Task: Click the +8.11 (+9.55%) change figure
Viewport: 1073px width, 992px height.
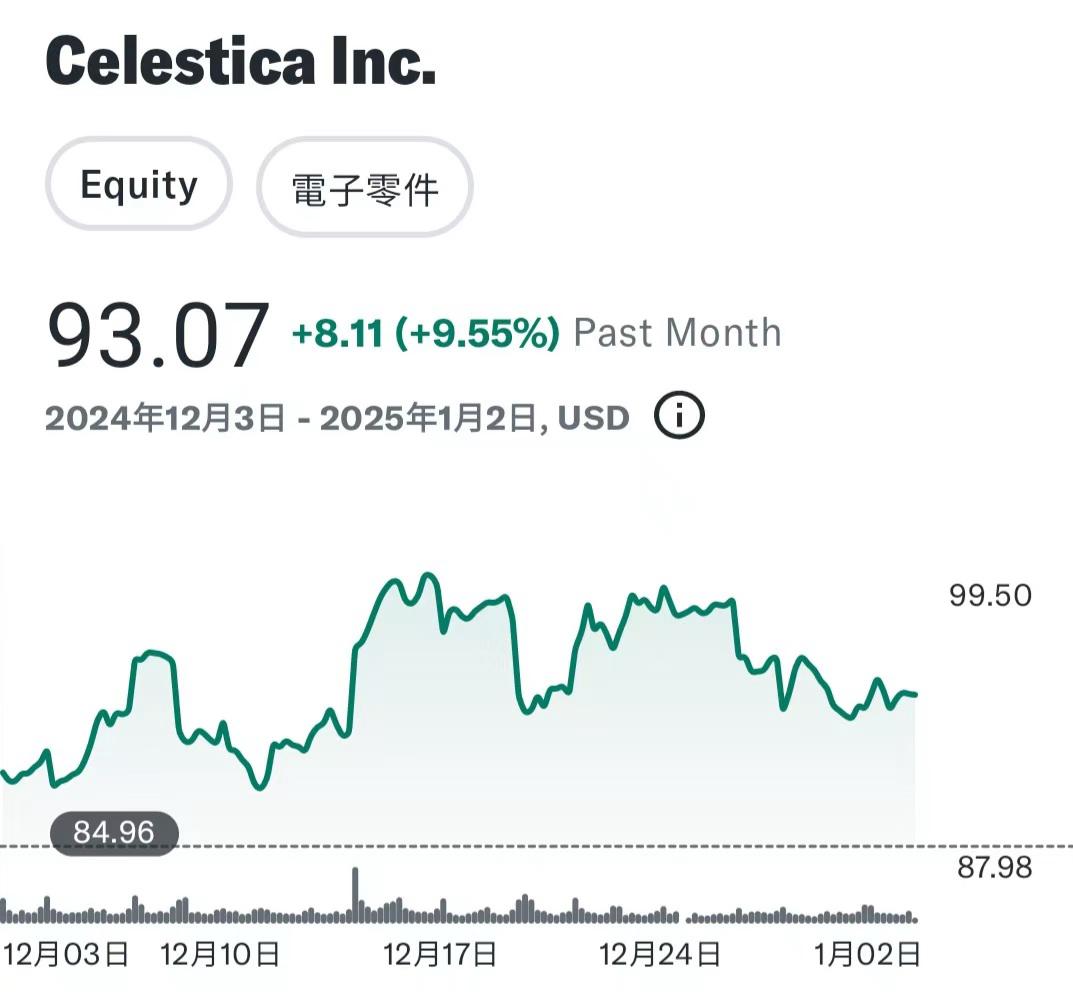Action: 425,333
